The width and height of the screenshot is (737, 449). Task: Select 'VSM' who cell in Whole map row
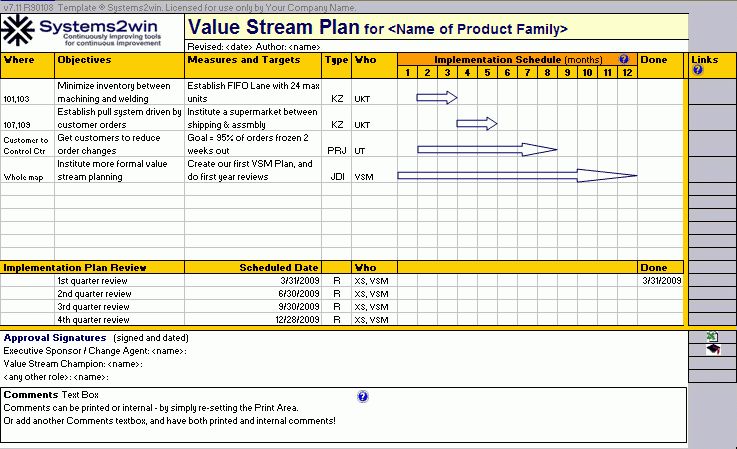(374, 170)
